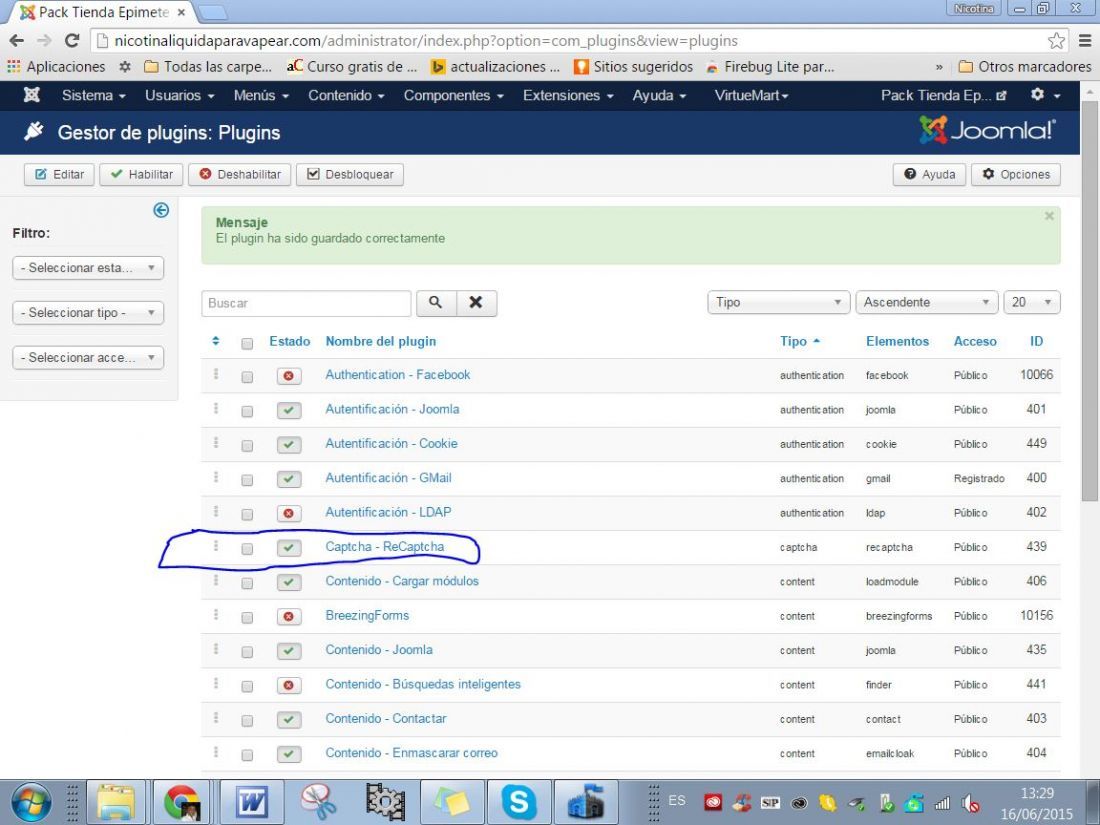
Task: Open the Windows Start menu orb
Action: 31,802
